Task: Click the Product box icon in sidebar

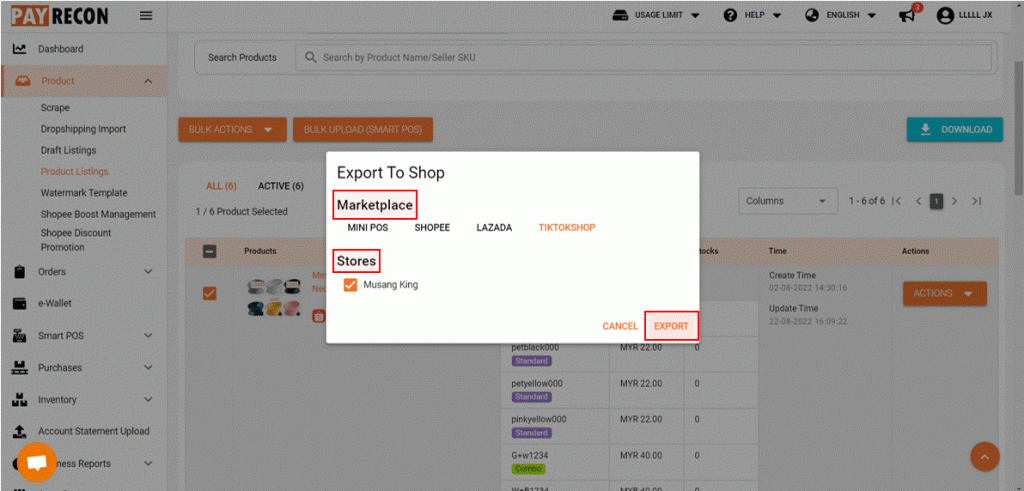Action: 23,81
